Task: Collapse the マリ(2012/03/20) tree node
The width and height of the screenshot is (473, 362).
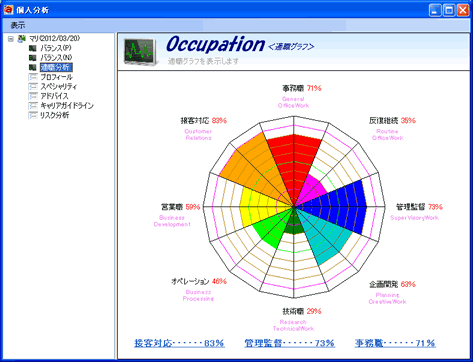Action: 11,39
